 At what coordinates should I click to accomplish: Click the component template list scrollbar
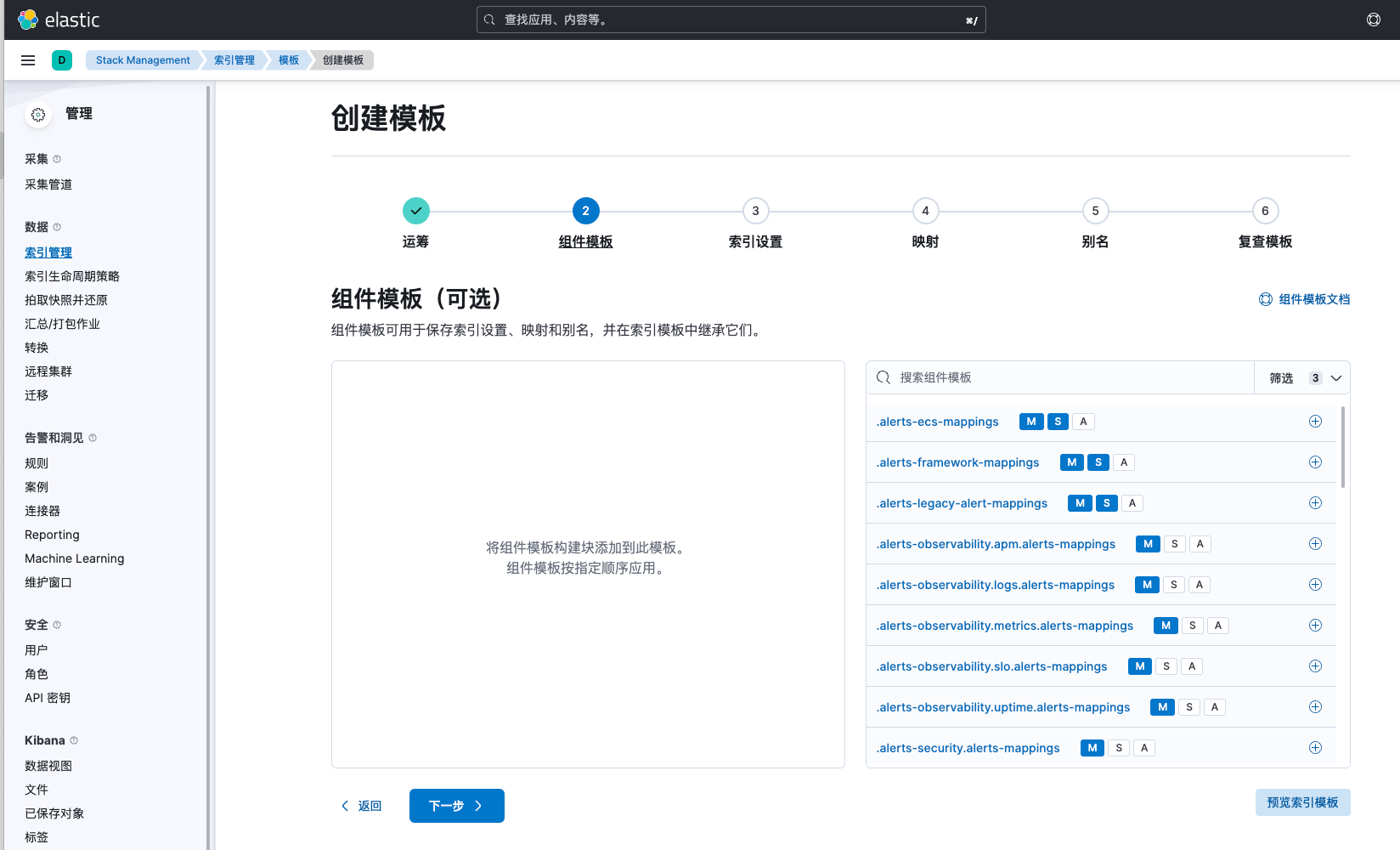1343,447
